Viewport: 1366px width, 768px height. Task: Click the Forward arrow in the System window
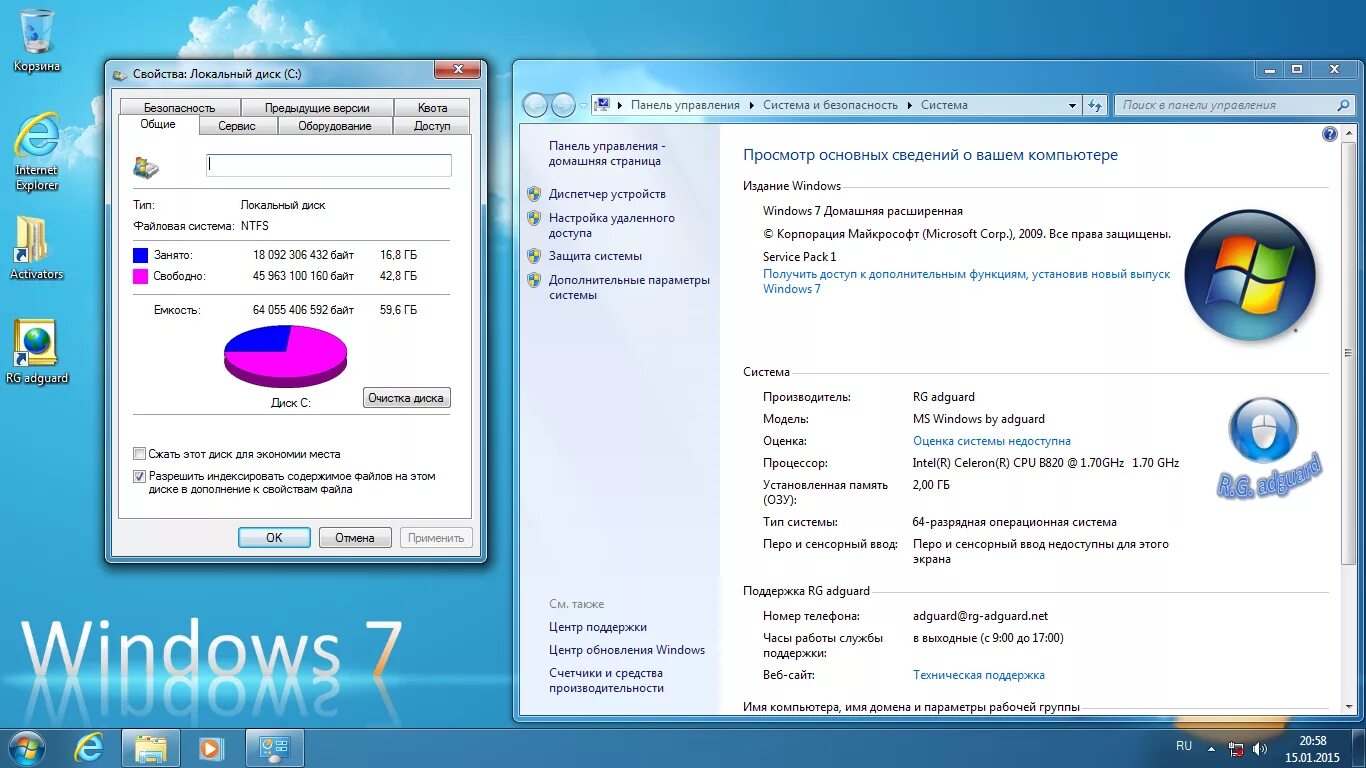point(564,105)
